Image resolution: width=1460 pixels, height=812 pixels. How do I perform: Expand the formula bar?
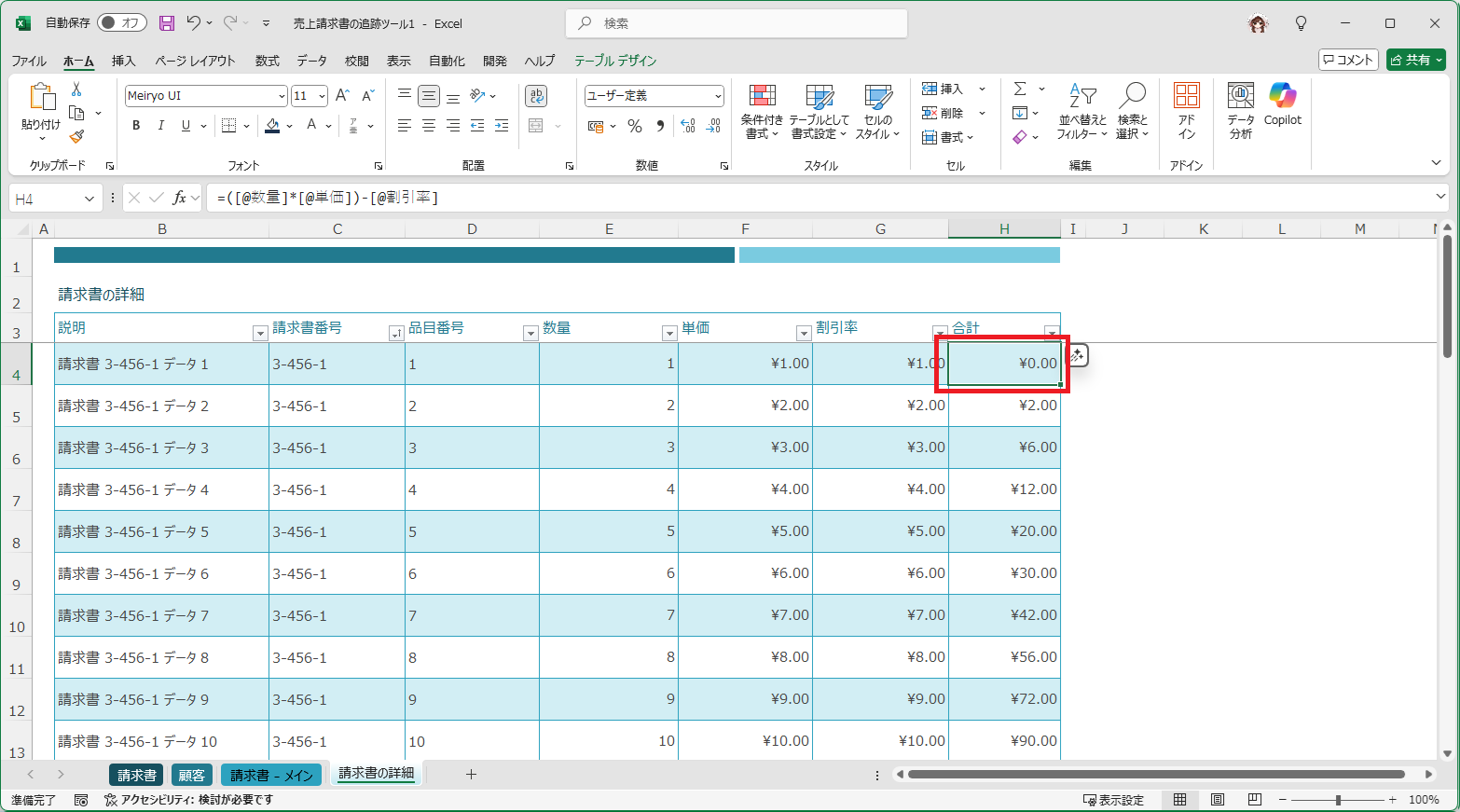pos(1440,197)
